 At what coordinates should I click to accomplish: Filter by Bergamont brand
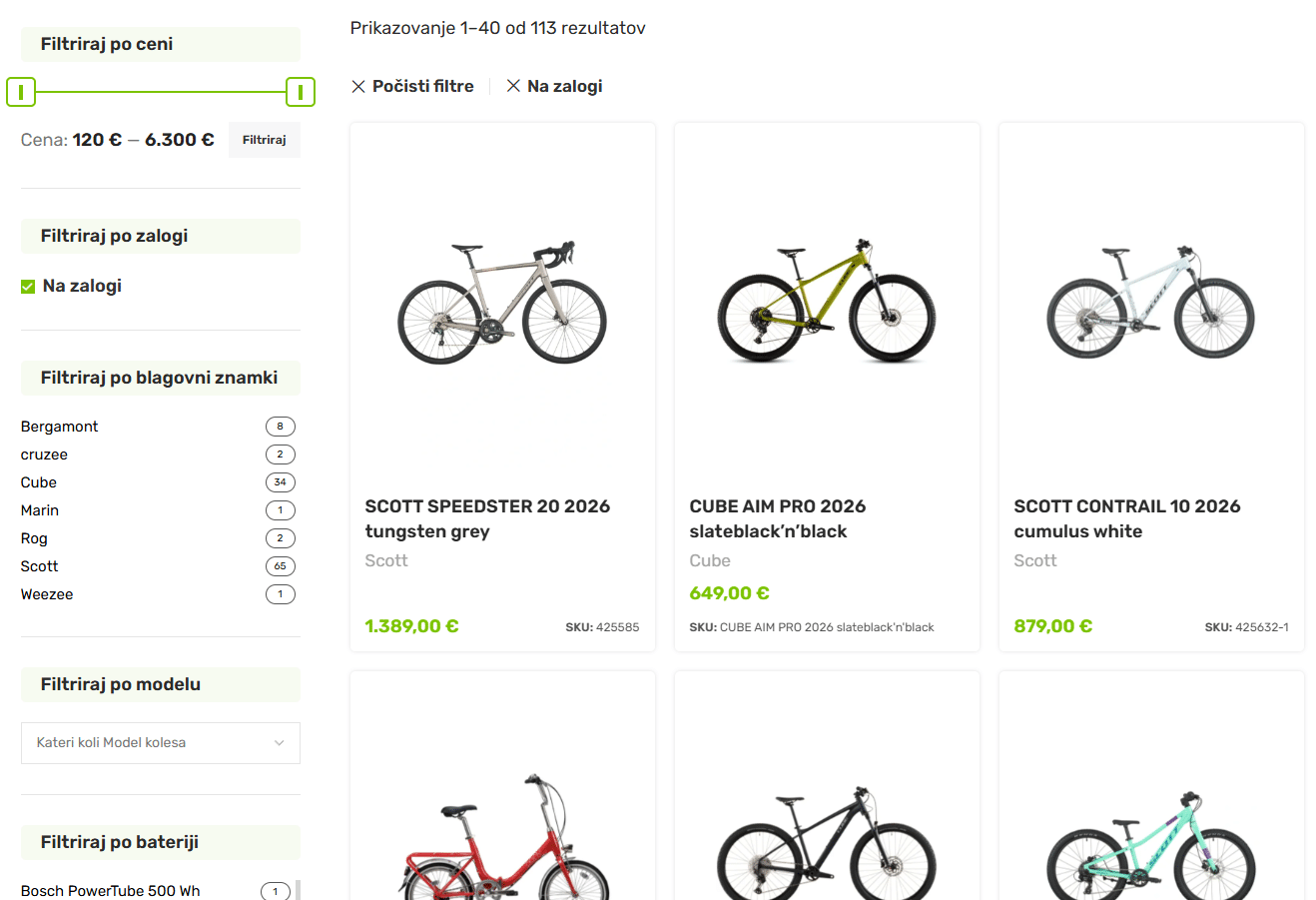click(x=60, y=427)
